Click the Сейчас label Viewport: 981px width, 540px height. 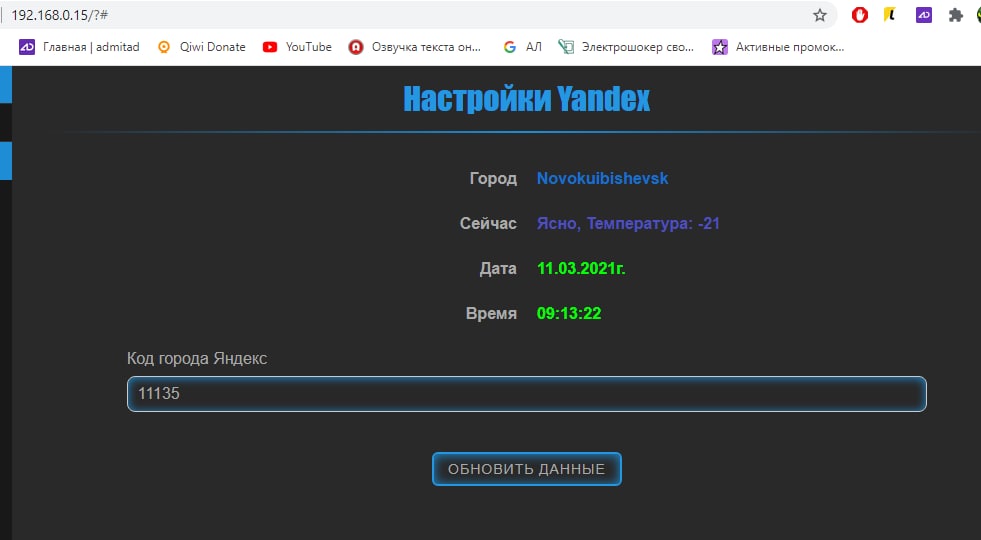pos(488,223)
